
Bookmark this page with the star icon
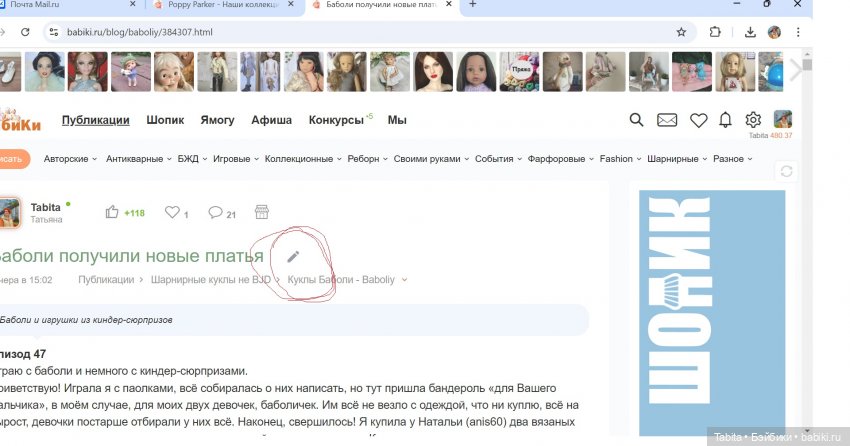[x=681, y=32]
